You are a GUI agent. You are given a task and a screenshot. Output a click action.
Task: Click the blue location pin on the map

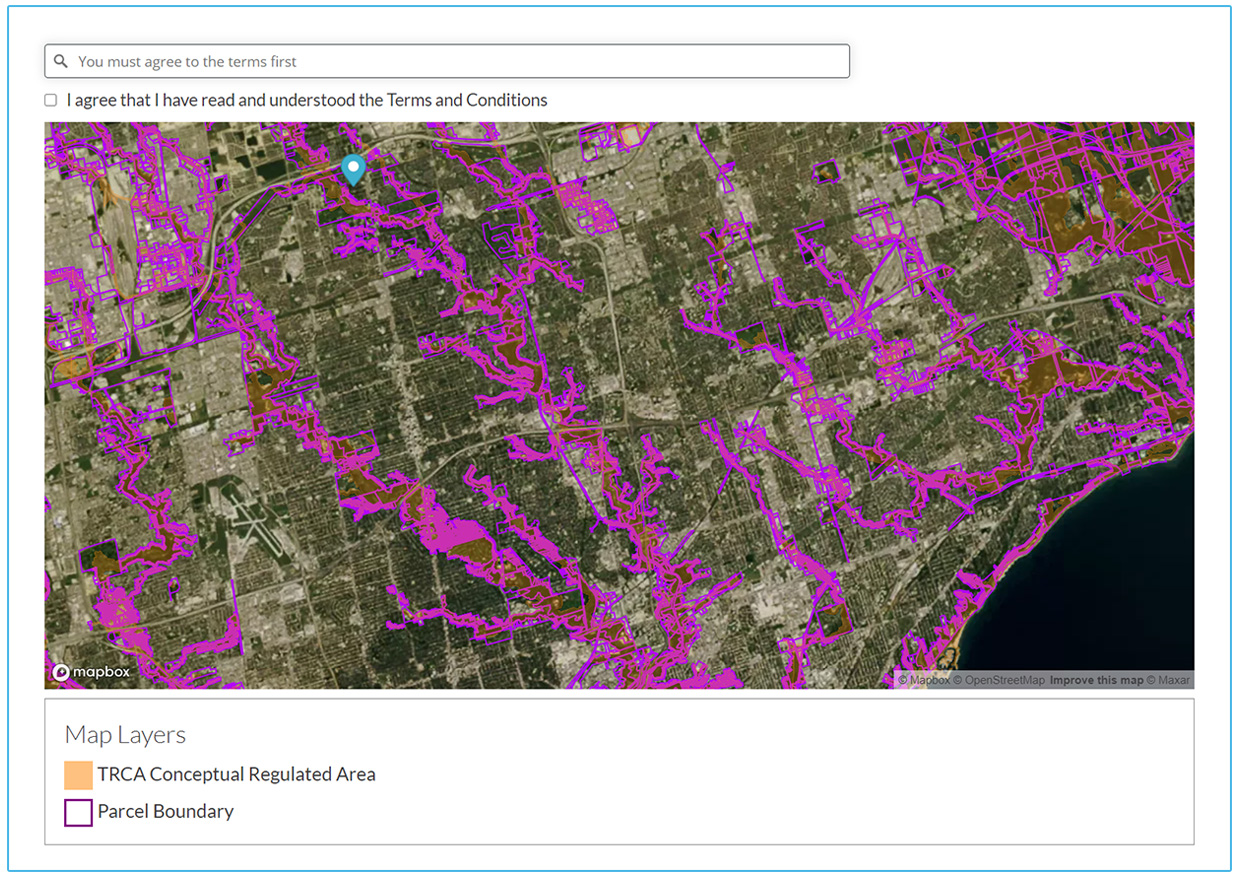353,169
